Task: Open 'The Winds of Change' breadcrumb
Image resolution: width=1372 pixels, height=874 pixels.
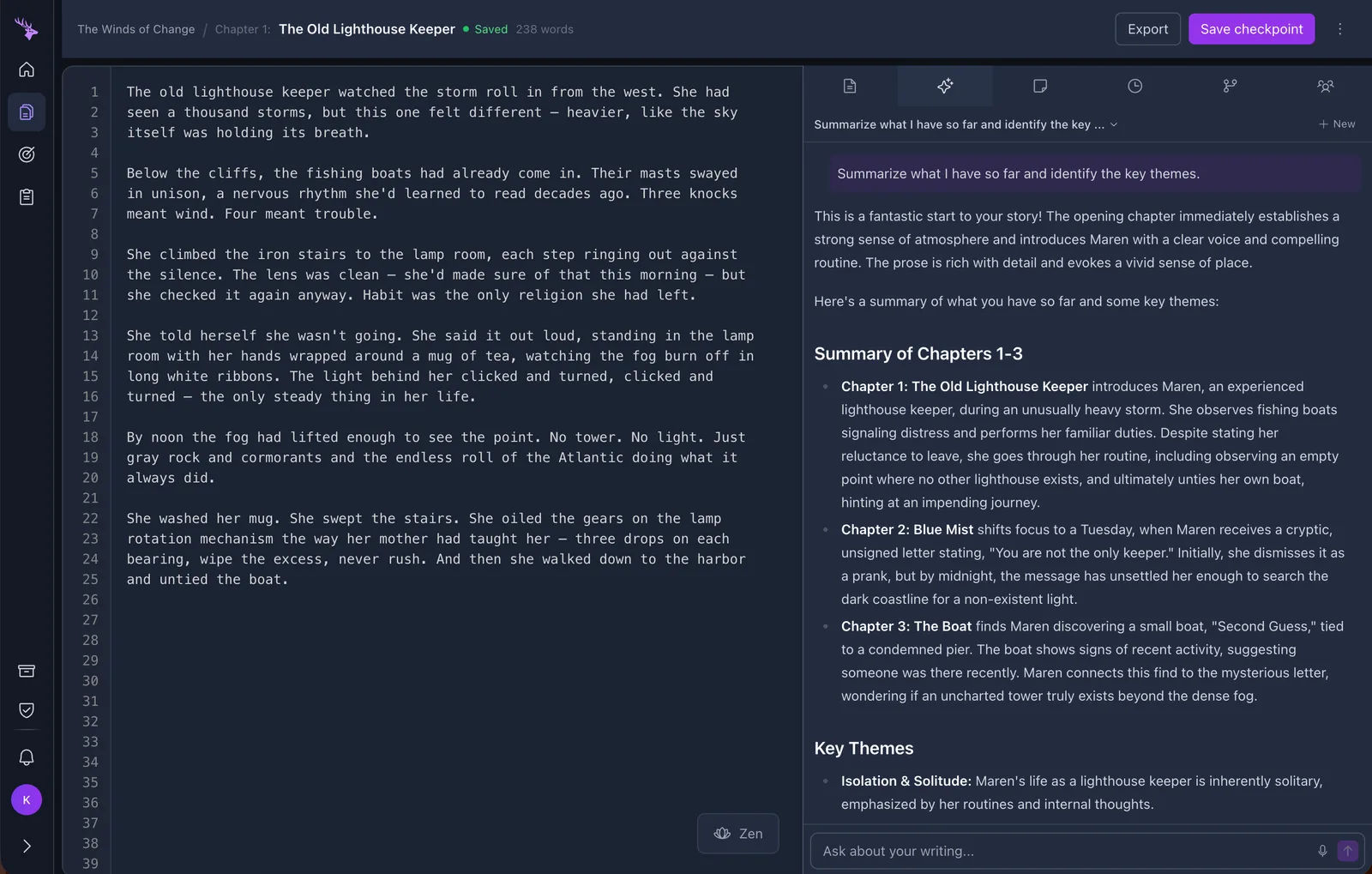Action: point(135,28)
